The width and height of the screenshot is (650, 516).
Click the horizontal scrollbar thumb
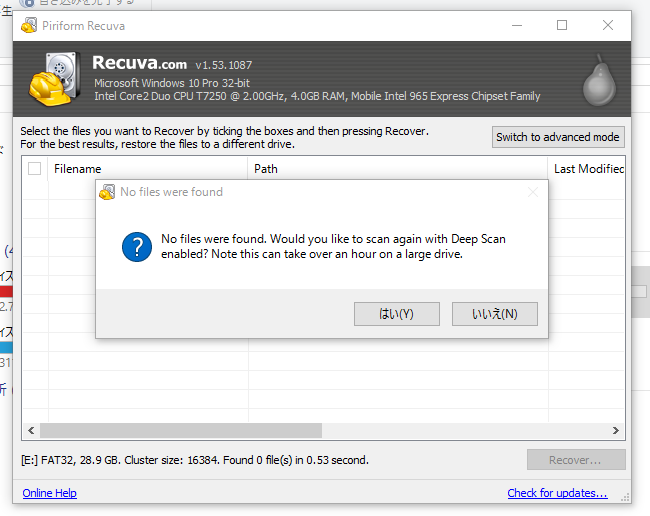pos(181,431)
